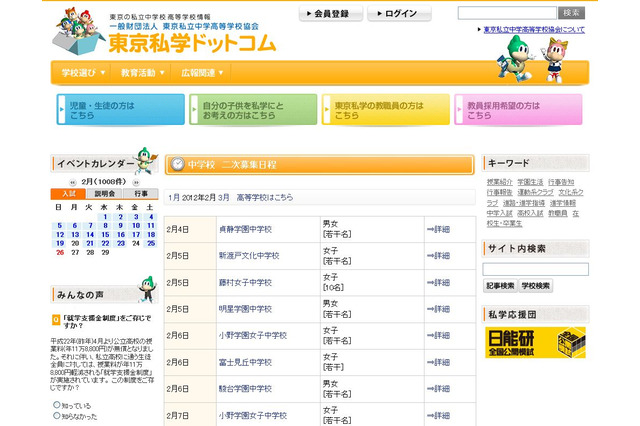Select date 10 in February calendar
This screenshot has width=640, height=426.
(136, 226)
